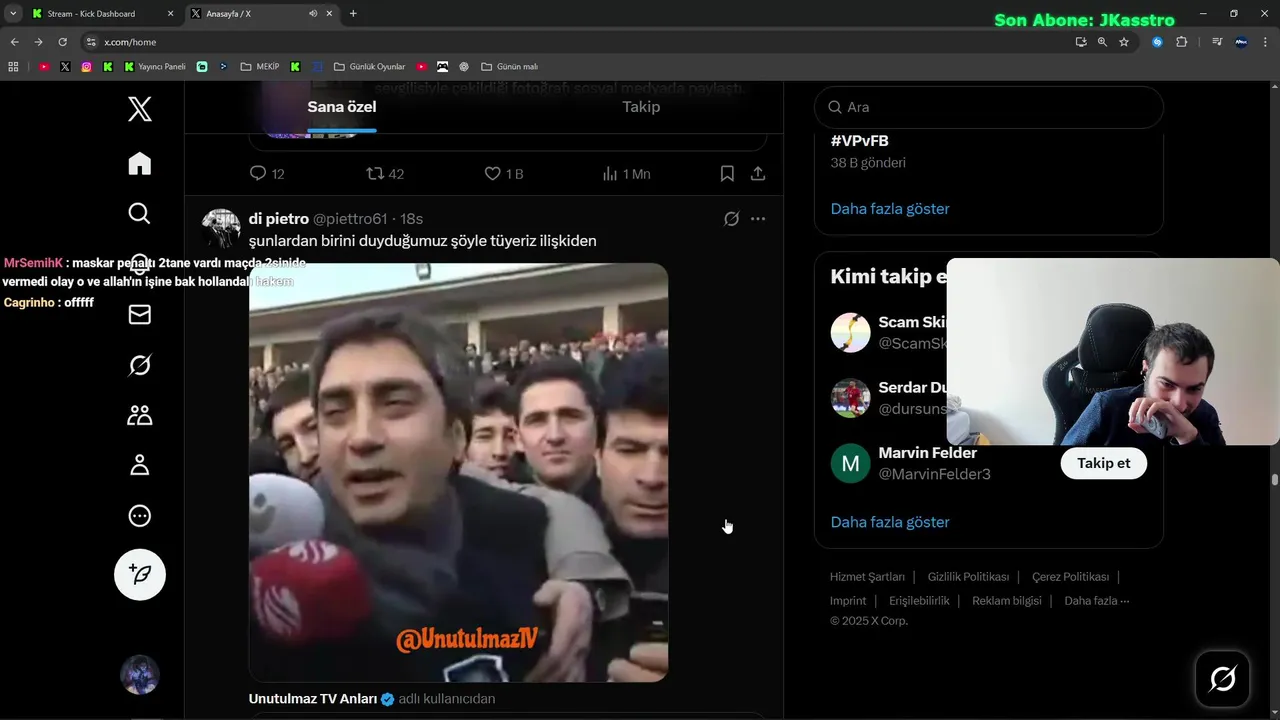The image size is (1280, 720).
Task: Click the Ara search field
Action: (989, 107)
